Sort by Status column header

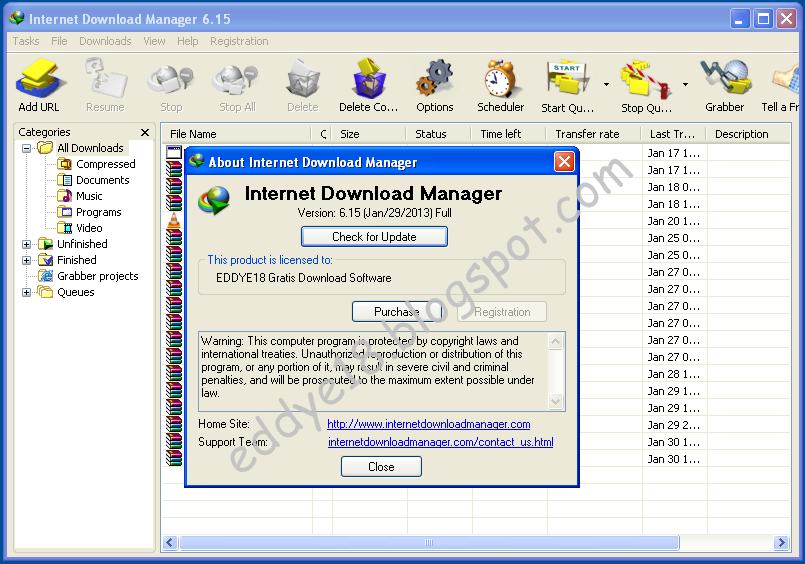(x=438, y=134)
